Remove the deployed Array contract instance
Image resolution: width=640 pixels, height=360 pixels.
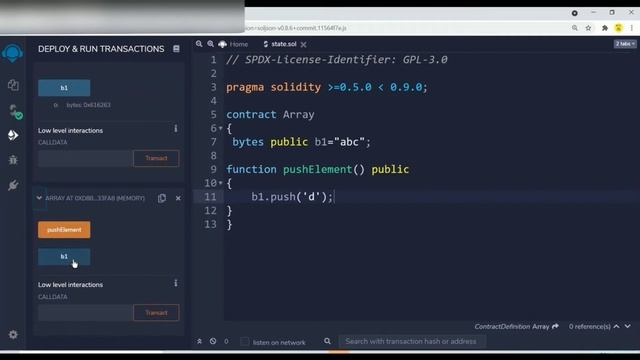(x=178, y=198)
